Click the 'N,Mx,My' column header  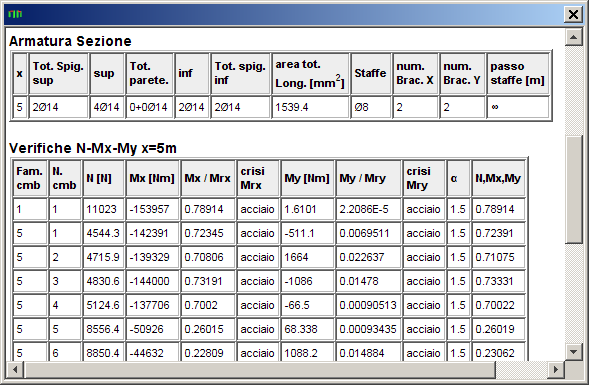pos(498,178)
